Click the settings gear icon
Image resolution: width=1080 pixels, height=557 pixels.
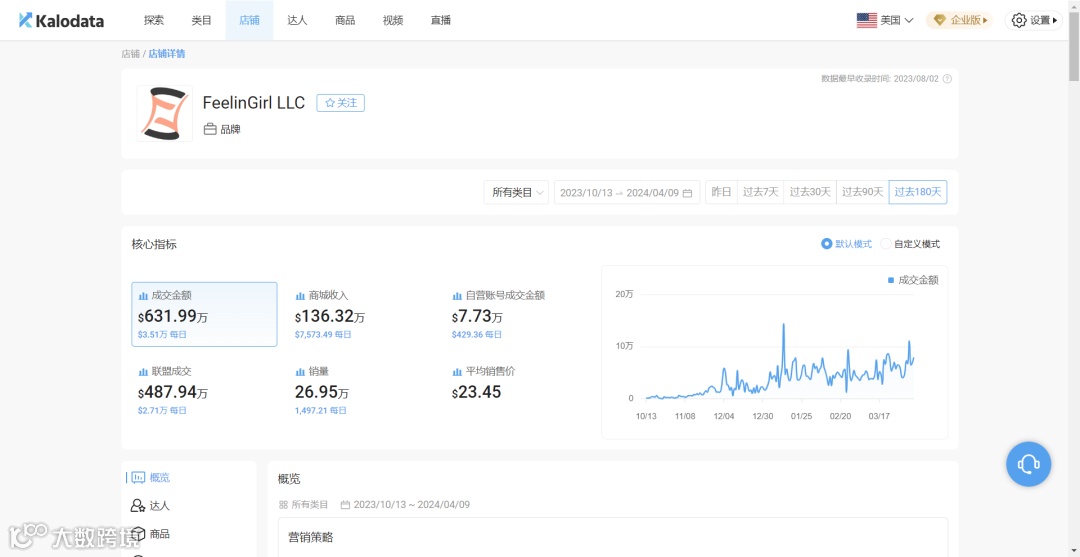pos(1019,21)
